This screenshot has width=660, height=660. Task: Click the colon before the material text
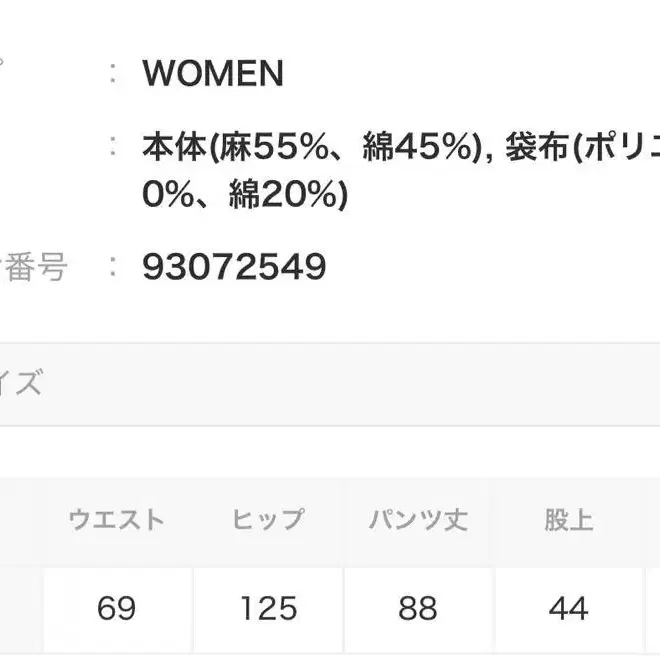tap(116, 147)
